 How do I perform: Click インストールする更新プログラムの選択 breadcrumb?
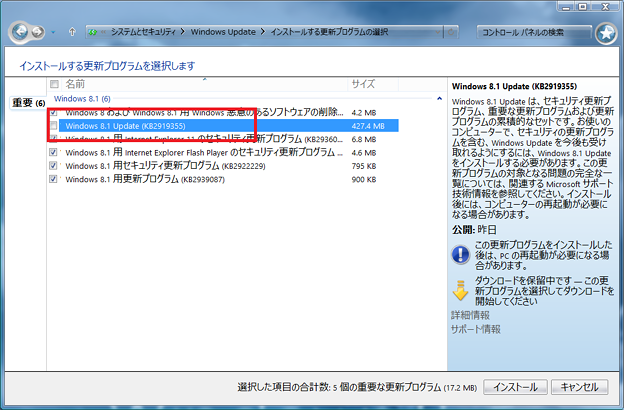pyautogui.click(x=329, y=32)
